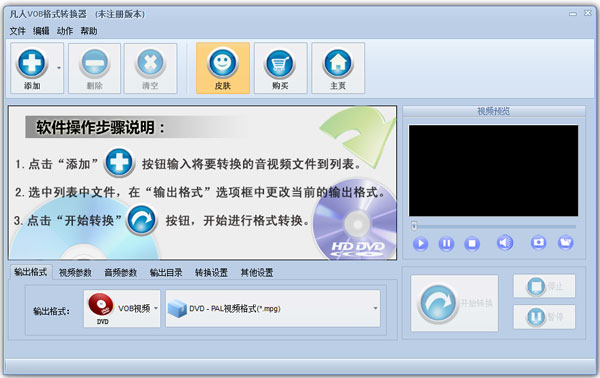This screenshot has width=600, height=378.
Task: Switch to the 音频参数 tab
Action: pos(121,272)
